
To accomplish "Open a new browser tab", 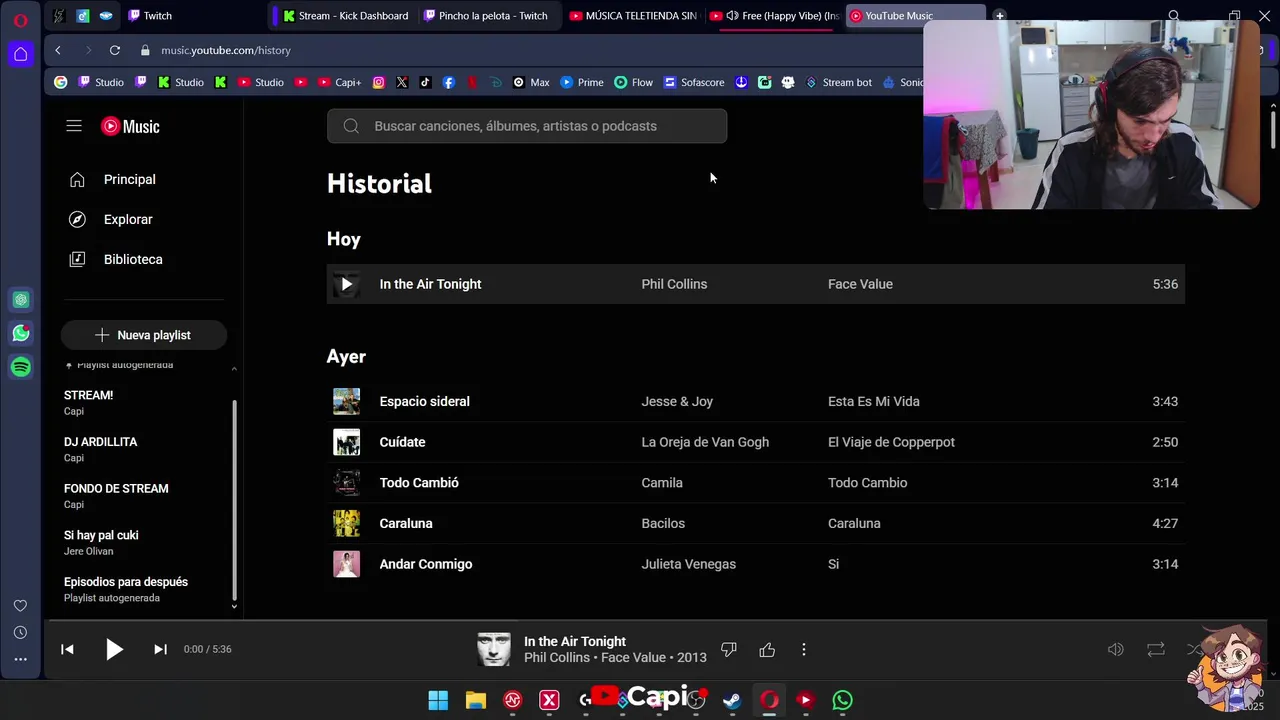I will tap(999, 15).
